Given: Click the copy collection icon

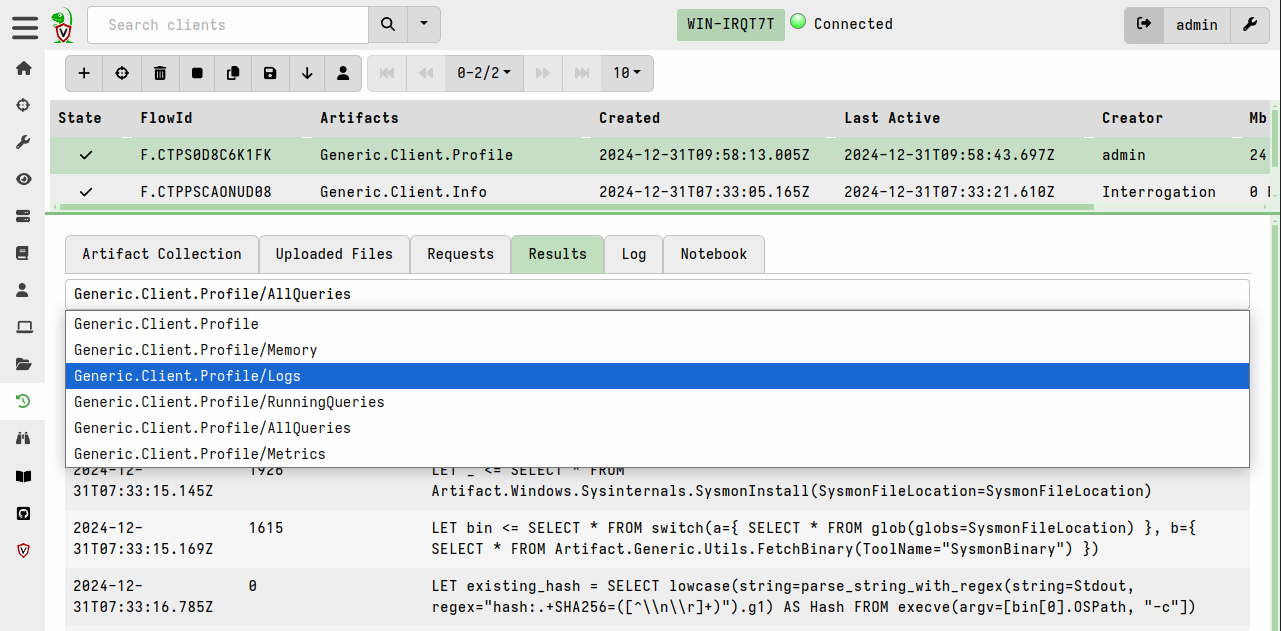Looking at the screenshot, I should [x=233, y=73].
